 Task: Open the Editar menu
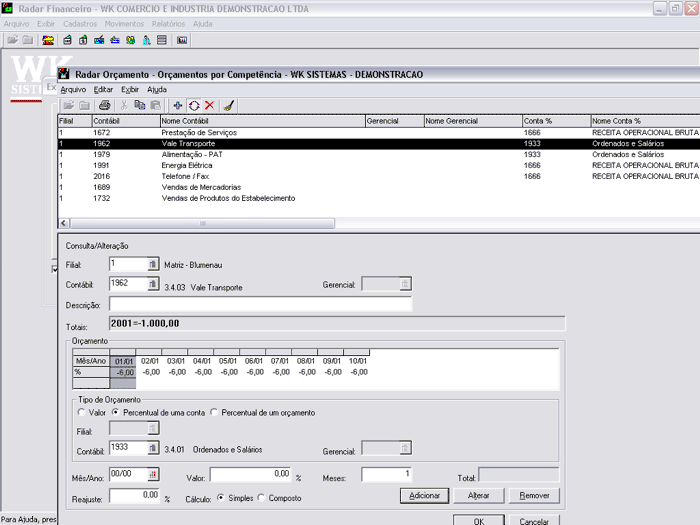tap(103, 89)
